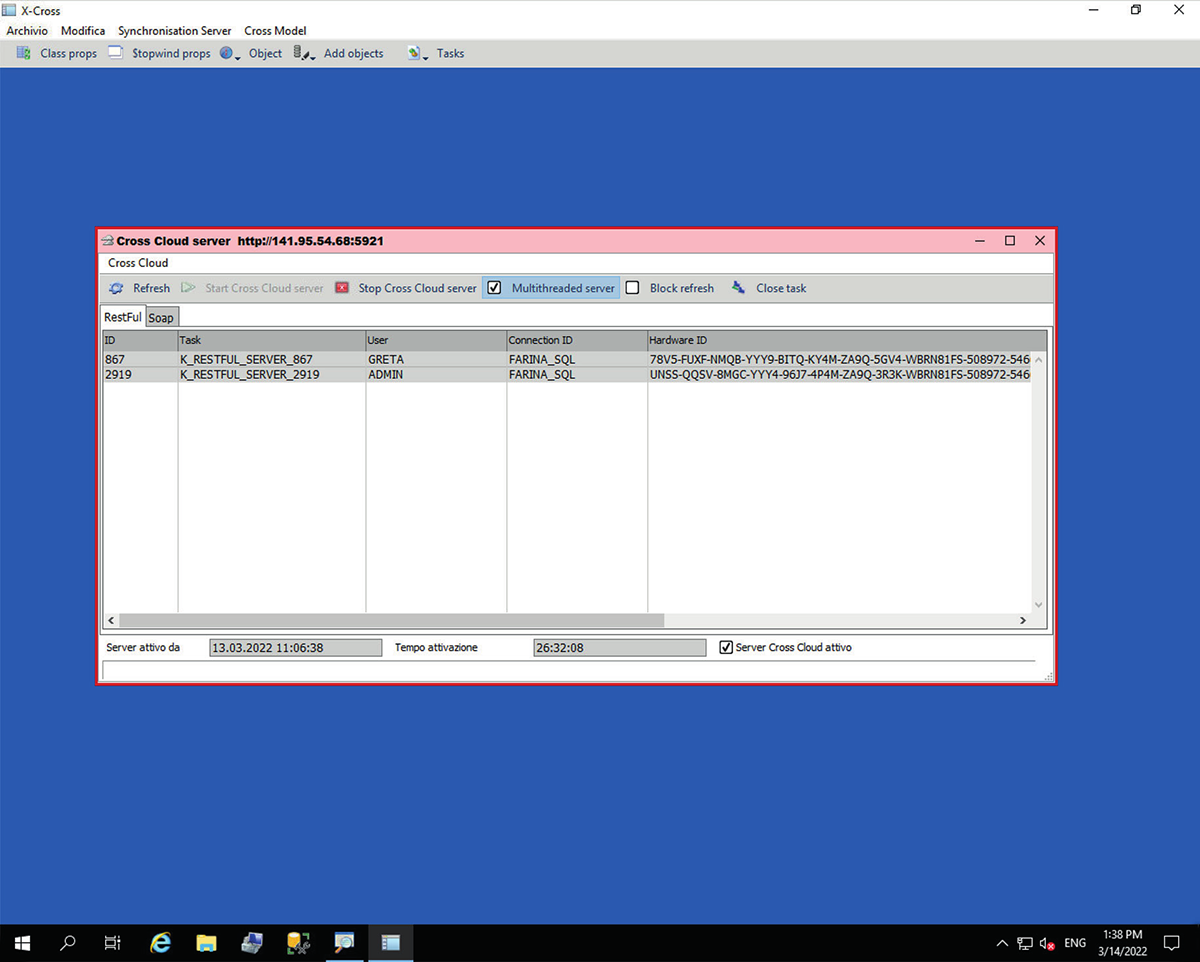Click the taskbar app icon right of File Explorer
This screenshot has width=1200, height=962.
point(252,942)
